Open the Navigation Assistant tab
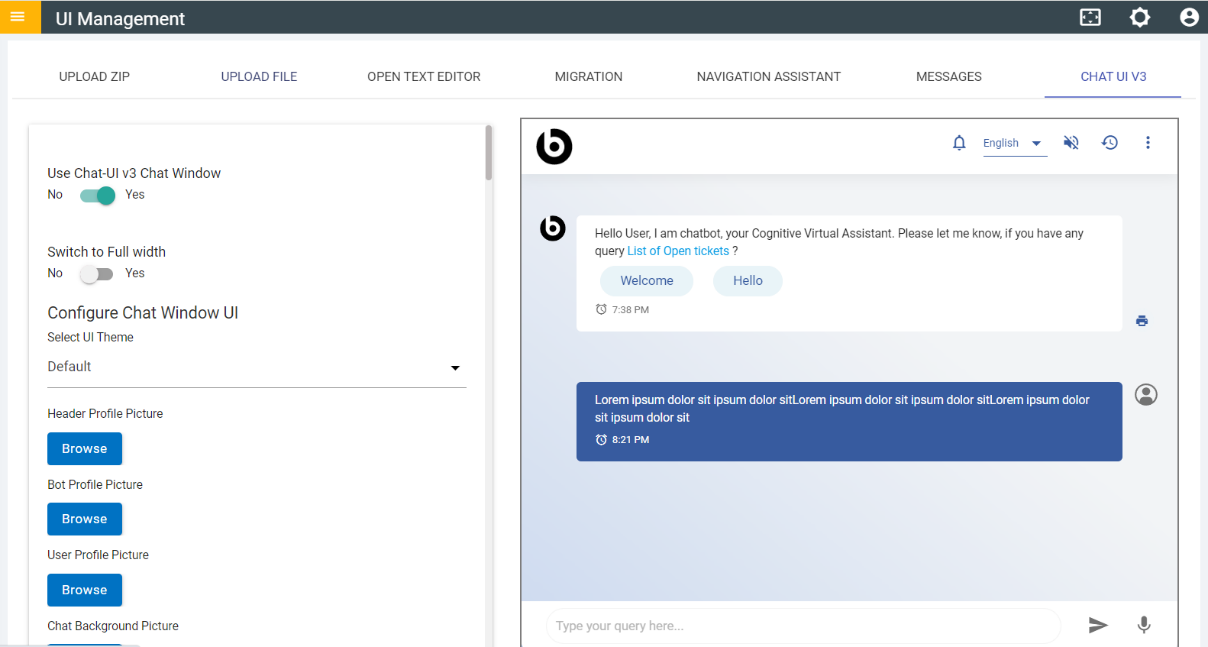This screenshot has width=1208, height=647. tap(769, 76)
